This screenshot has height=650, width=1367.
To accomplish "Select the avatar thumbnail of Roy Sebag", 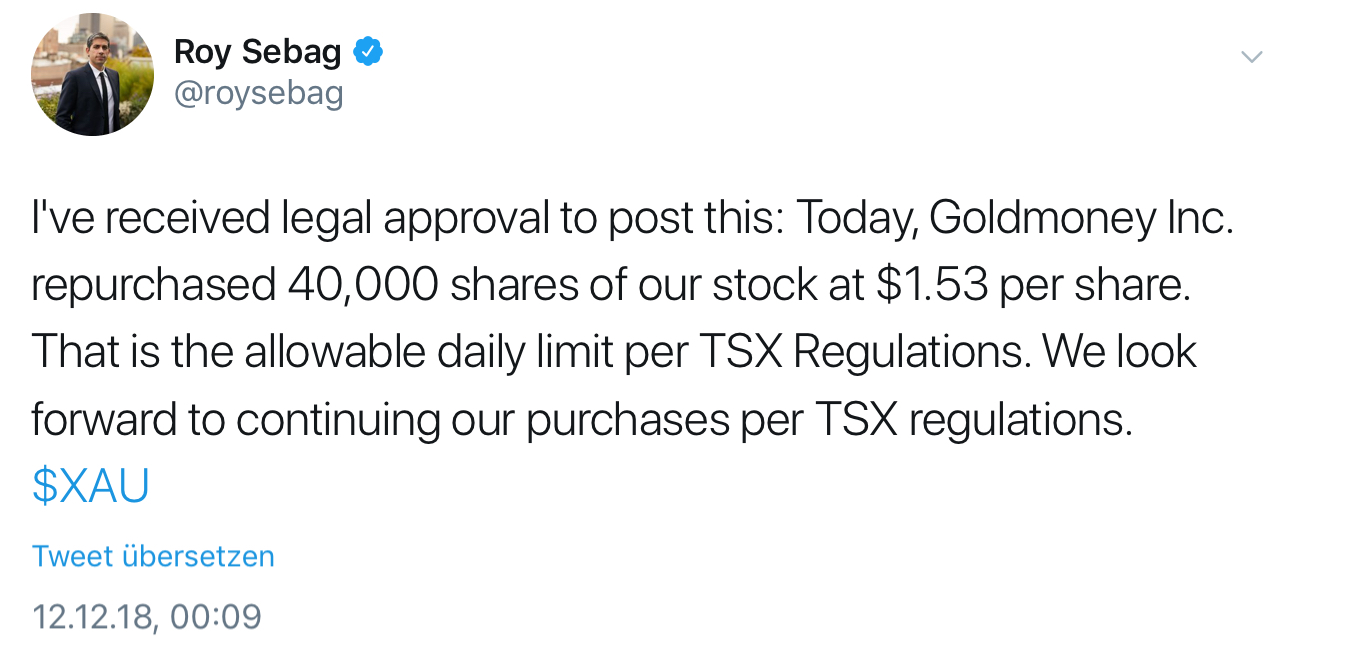I will click(93, 73).
